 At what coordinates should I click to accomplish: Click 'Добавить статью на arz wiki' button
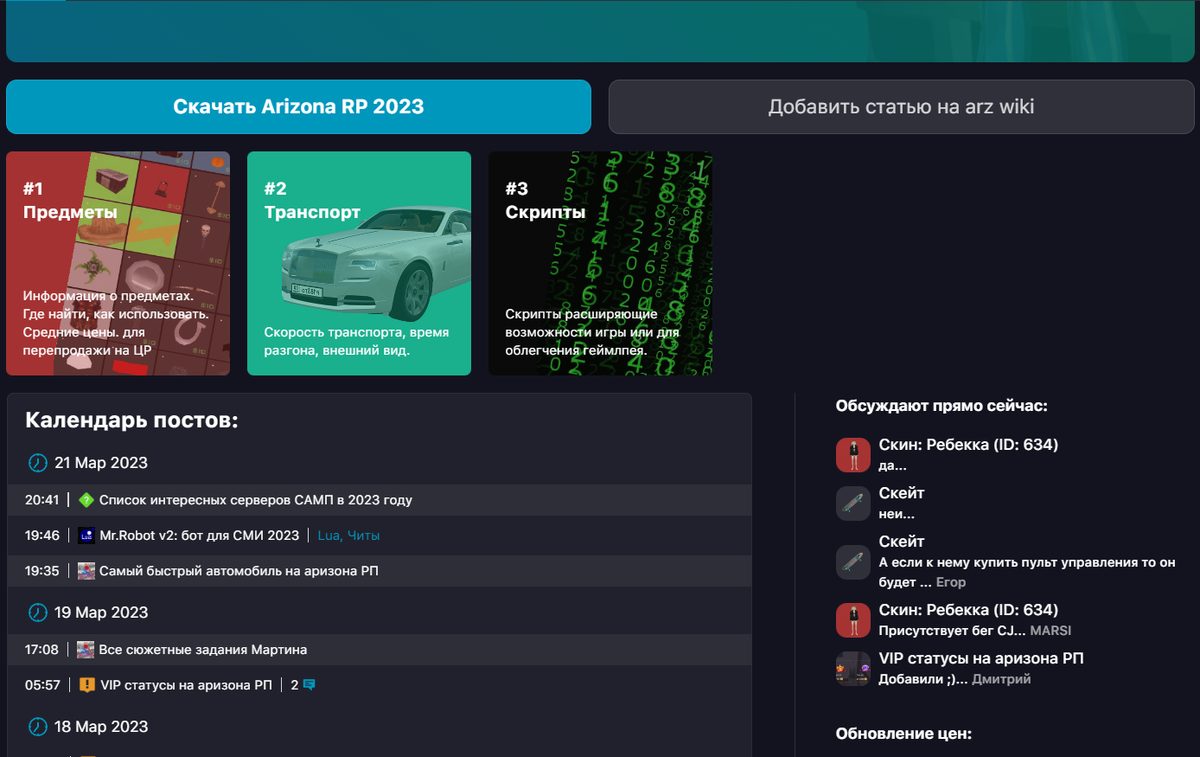pyautogui.click(x=901, y=107)
